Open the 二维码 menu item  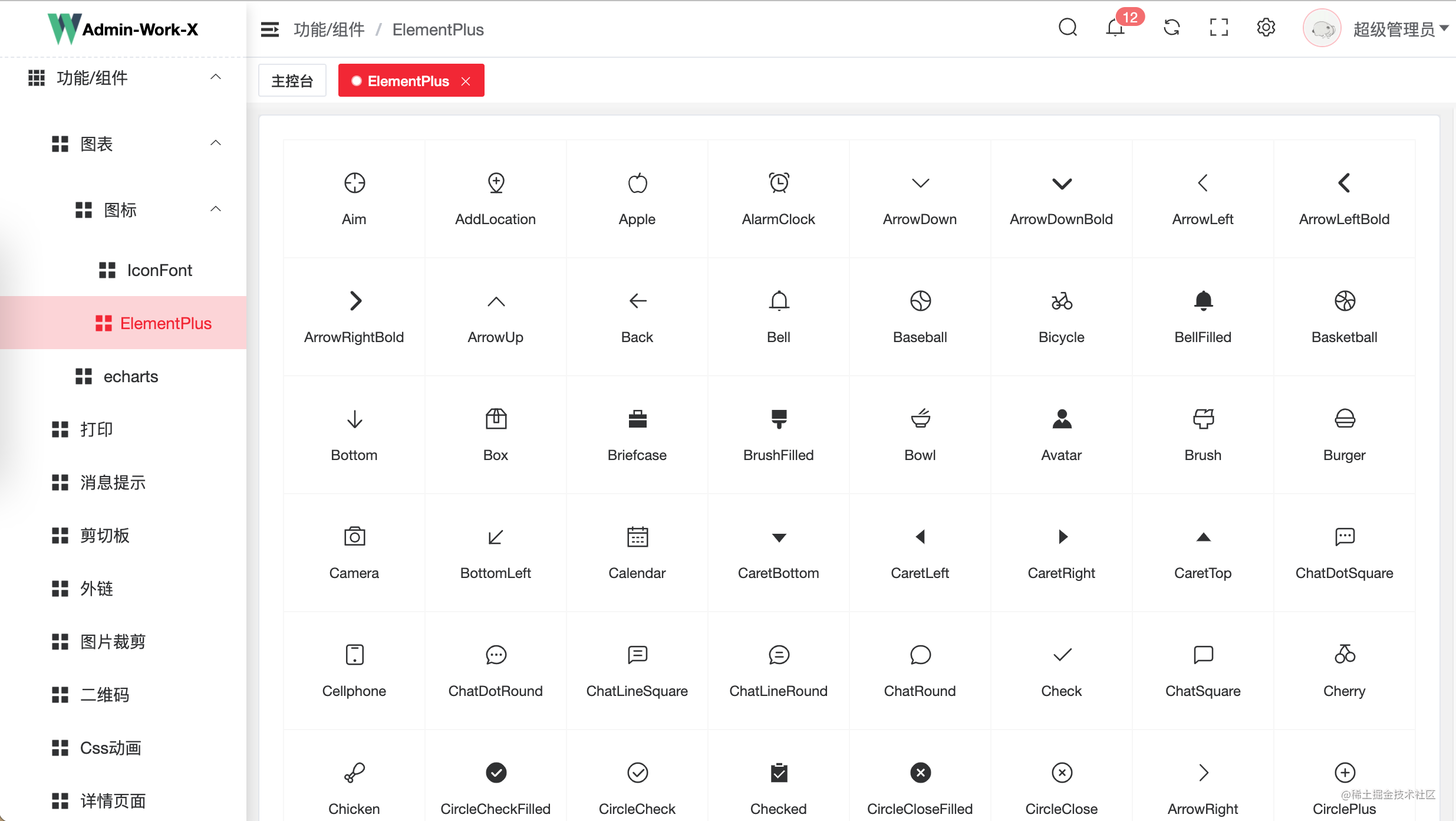(x=123, y=695)
